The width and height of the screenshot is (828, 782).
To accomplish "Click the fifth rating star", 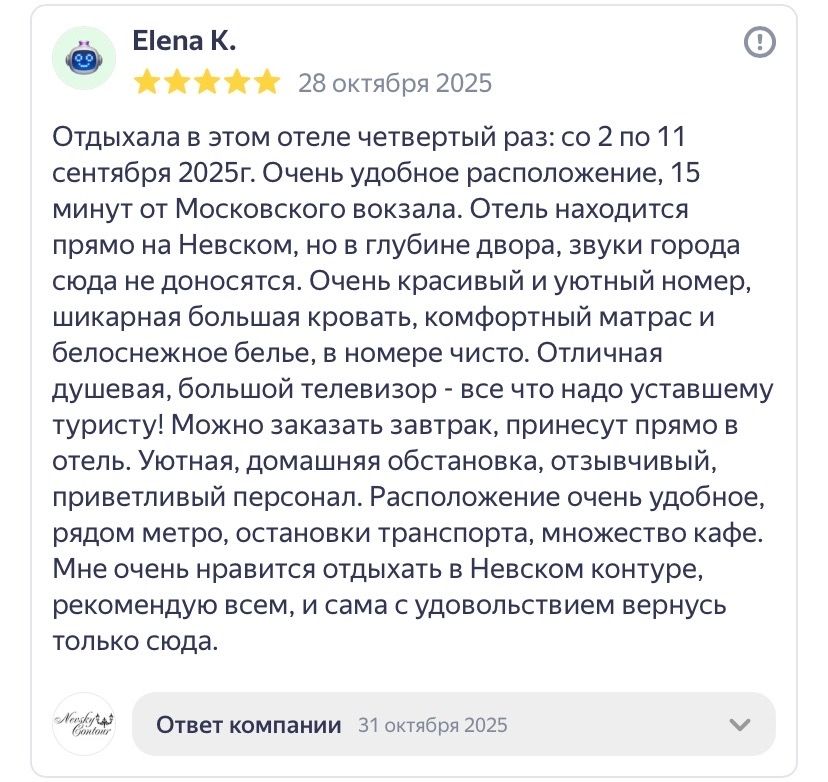I will coord(266,82).
